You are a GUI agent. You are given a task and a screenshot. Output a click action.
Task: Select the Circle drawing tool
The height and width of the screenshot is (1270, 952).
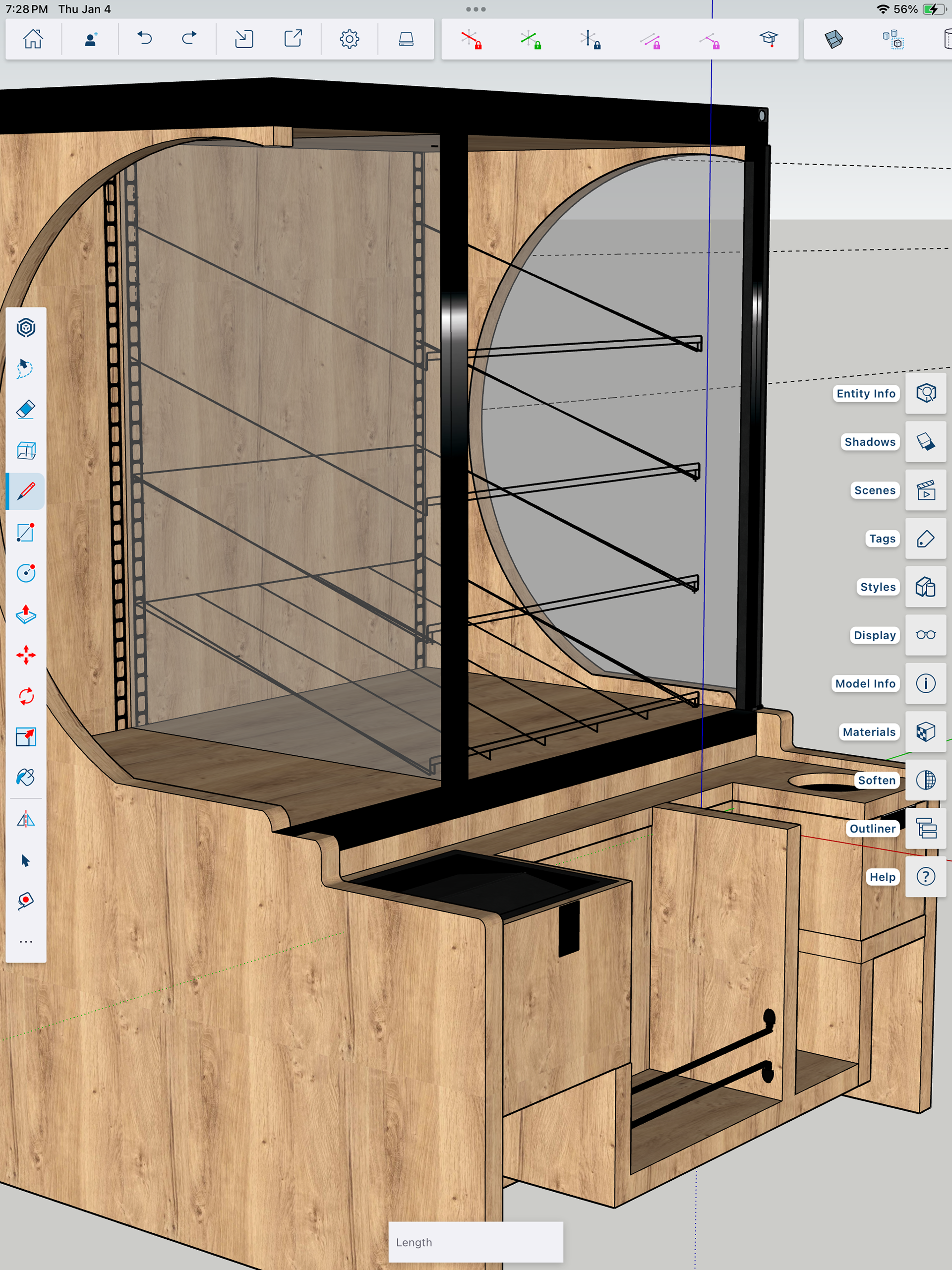(x=26, y=573)
